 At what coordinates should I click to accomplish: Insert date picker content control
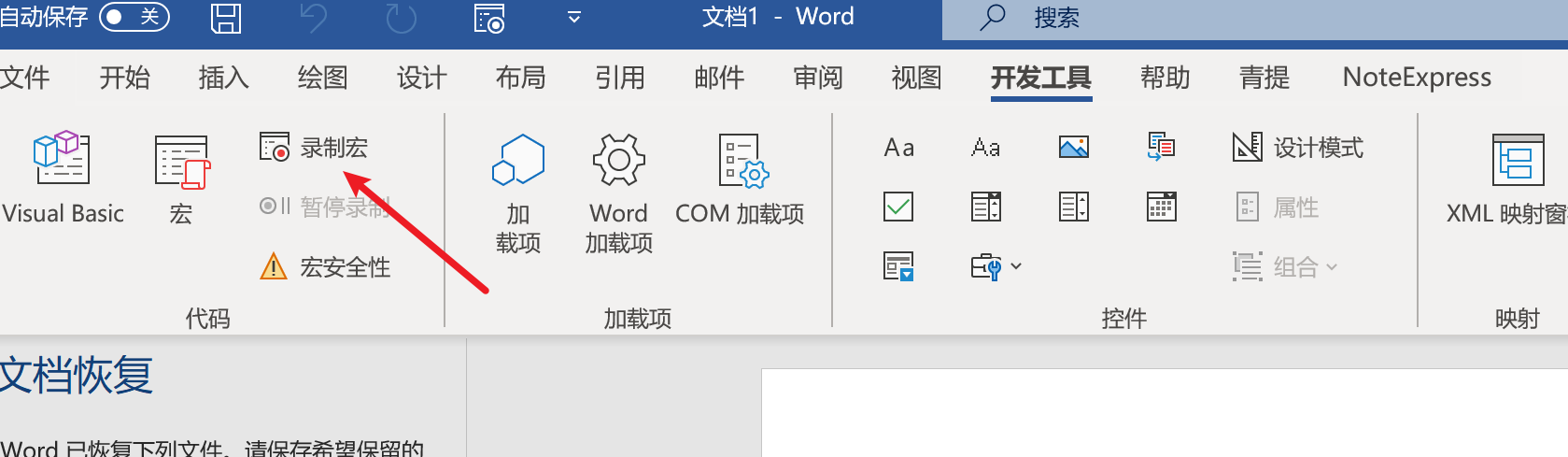pyautogui.click(x=1161, y=207)
